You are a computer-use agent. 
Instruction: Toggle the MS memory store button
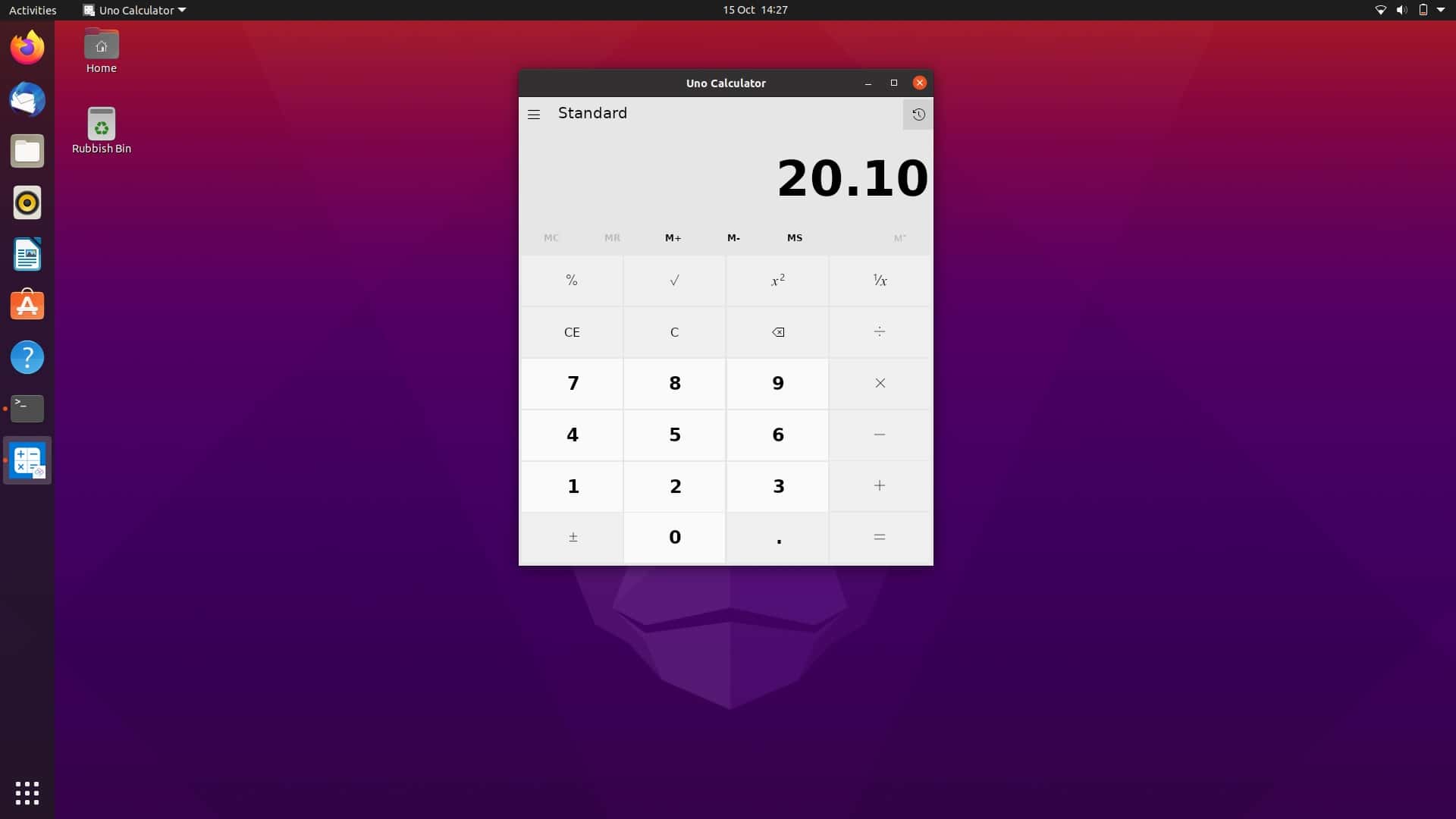[794, 237]
